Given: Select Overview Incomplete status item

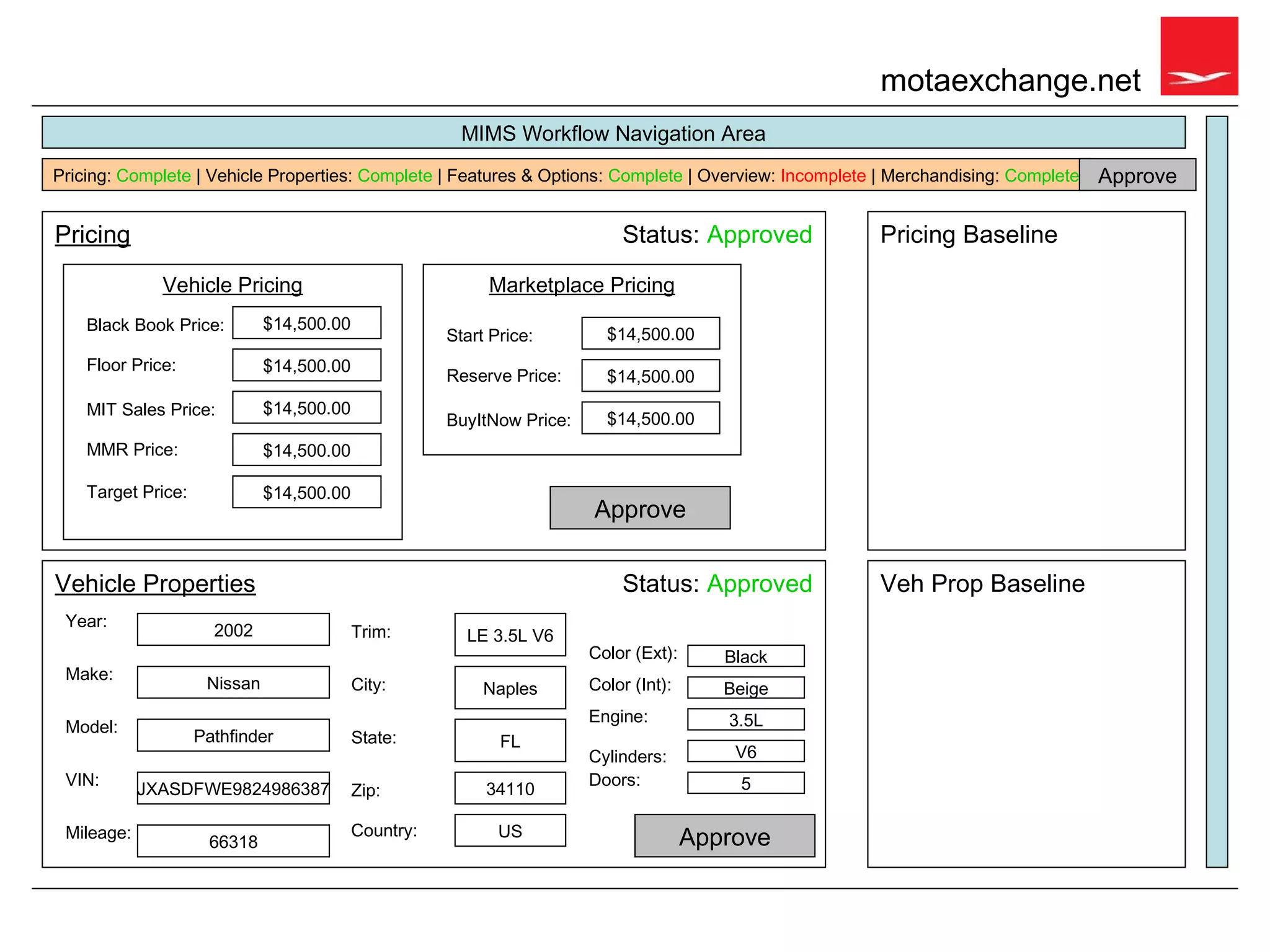Looking at the screenshot, I should click(x=781, y=175).
